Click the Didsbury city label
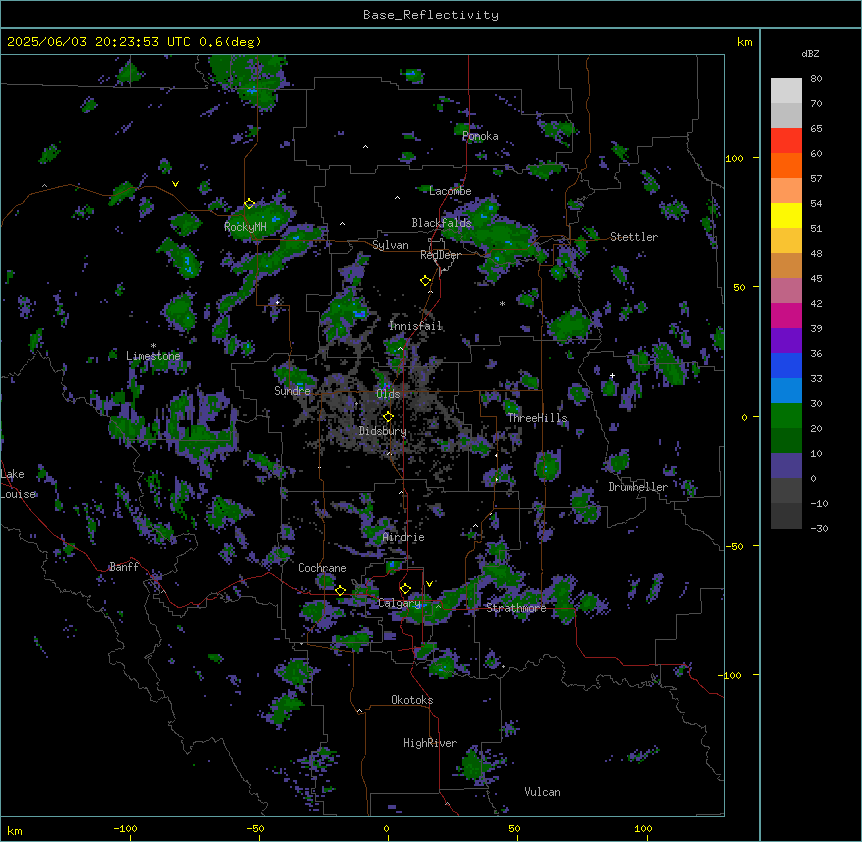The image size is (862, 842). [383, 431]
